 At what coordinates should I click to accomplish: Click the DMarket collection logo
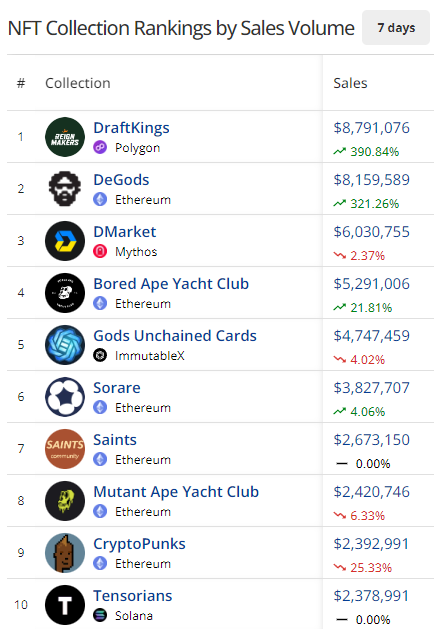65,241
